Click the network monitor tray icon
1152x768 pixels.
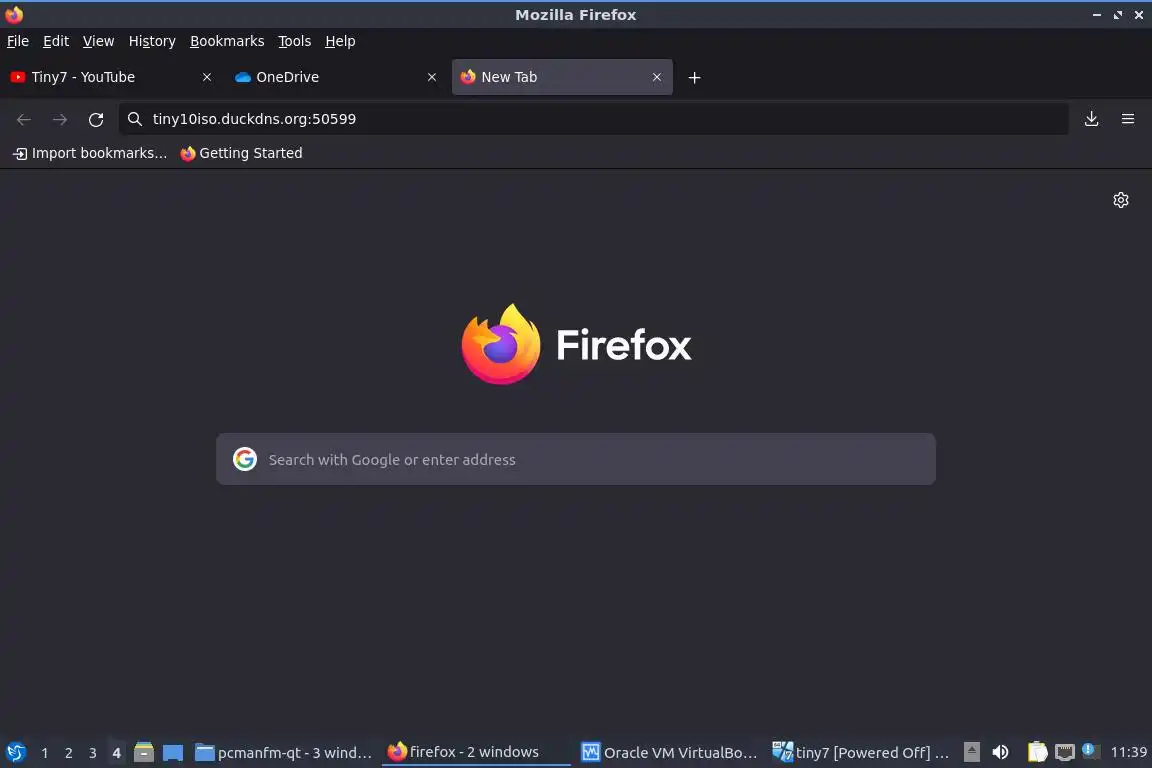pos(1065,753)
